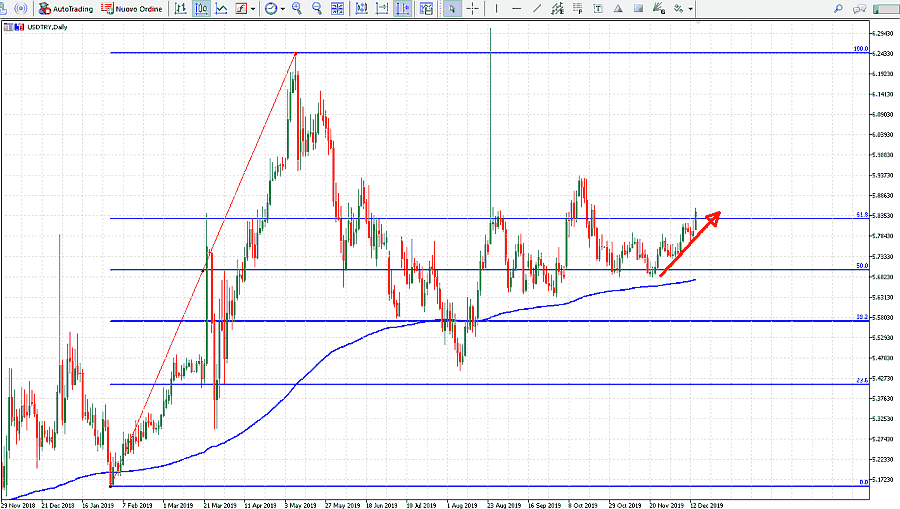Pick the trendline drawing tool

[537, 9]
